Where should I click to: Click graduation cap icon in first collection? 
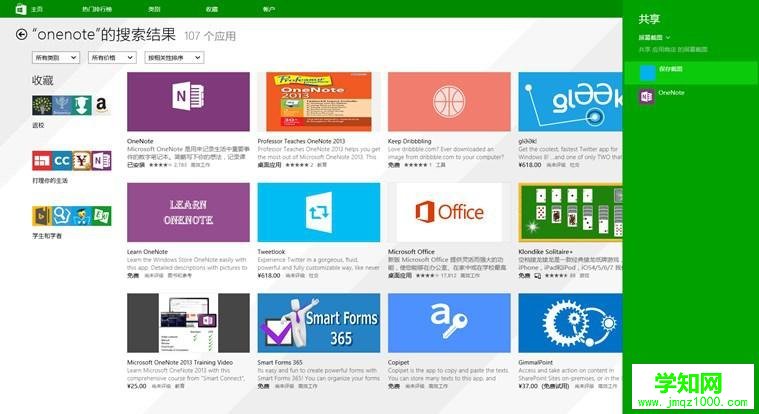[82, 105]
